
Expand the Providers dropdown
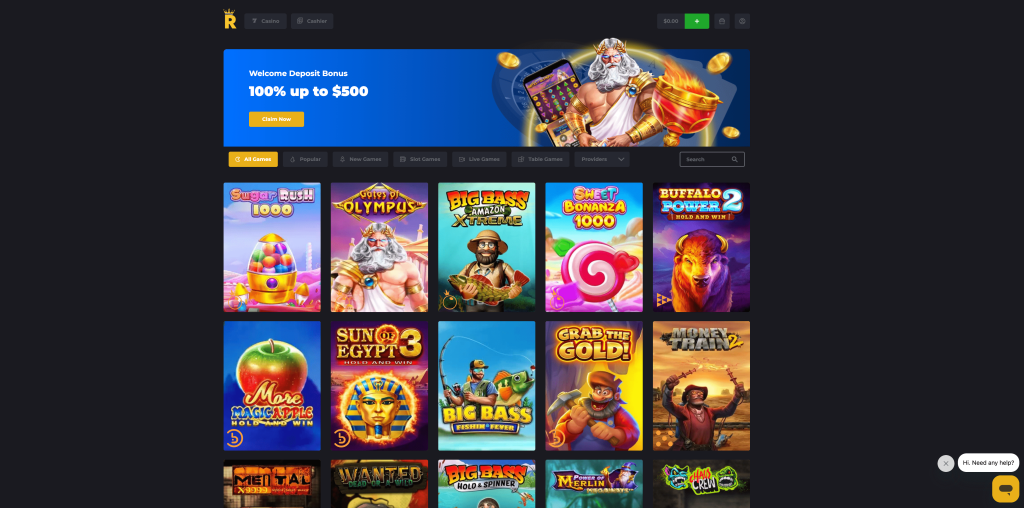(x=602, y=159)
